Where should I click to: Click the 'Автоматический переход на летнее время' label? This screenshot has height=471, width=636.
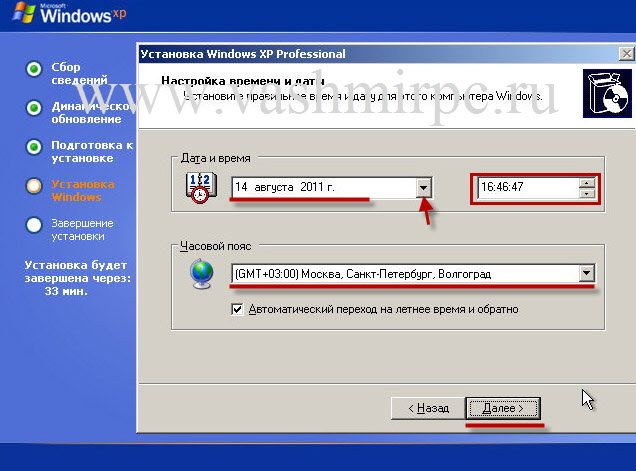pos(383,310)
